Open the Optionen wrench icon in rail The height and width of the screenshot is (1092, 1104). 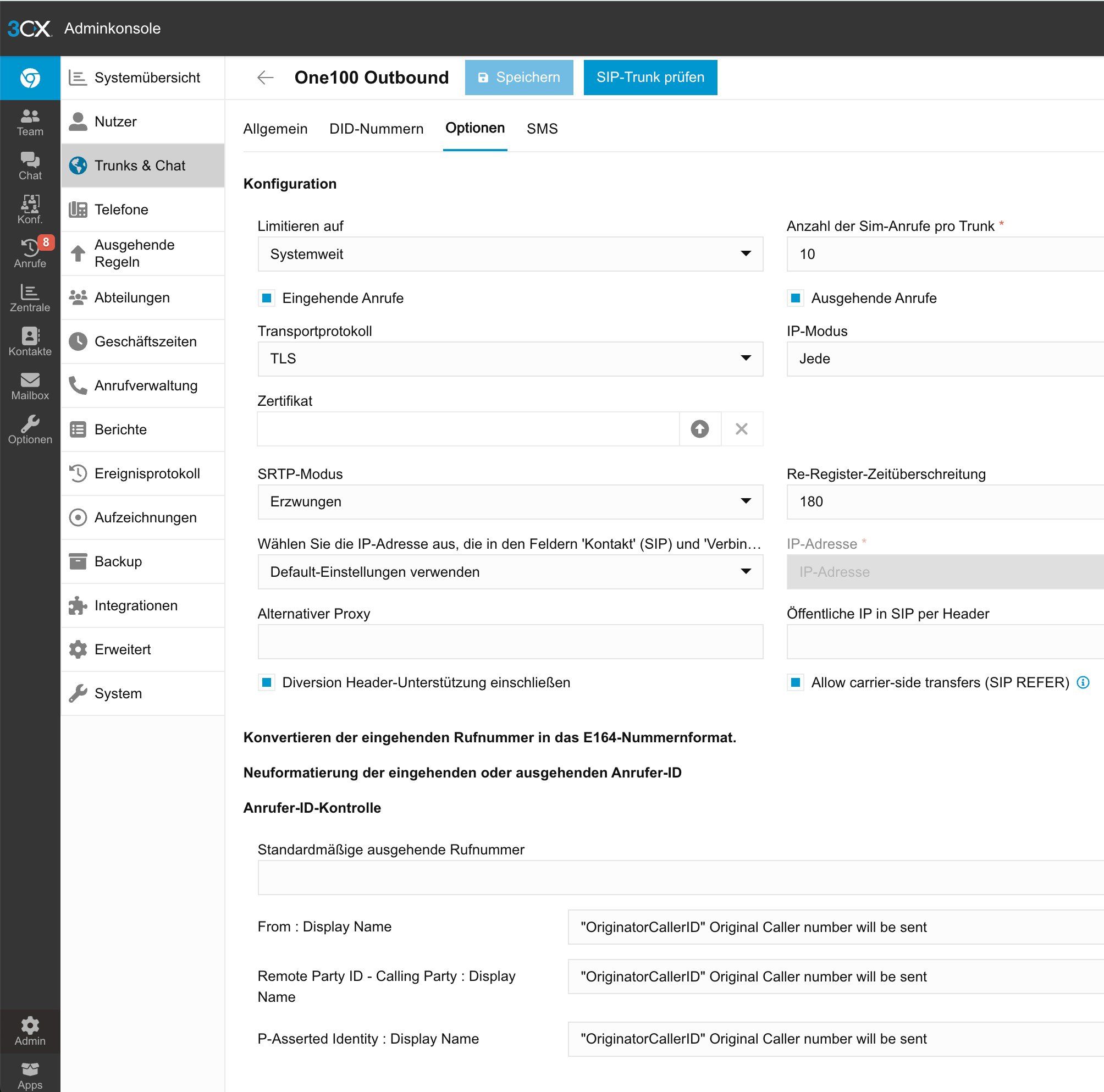click(30, 431)
